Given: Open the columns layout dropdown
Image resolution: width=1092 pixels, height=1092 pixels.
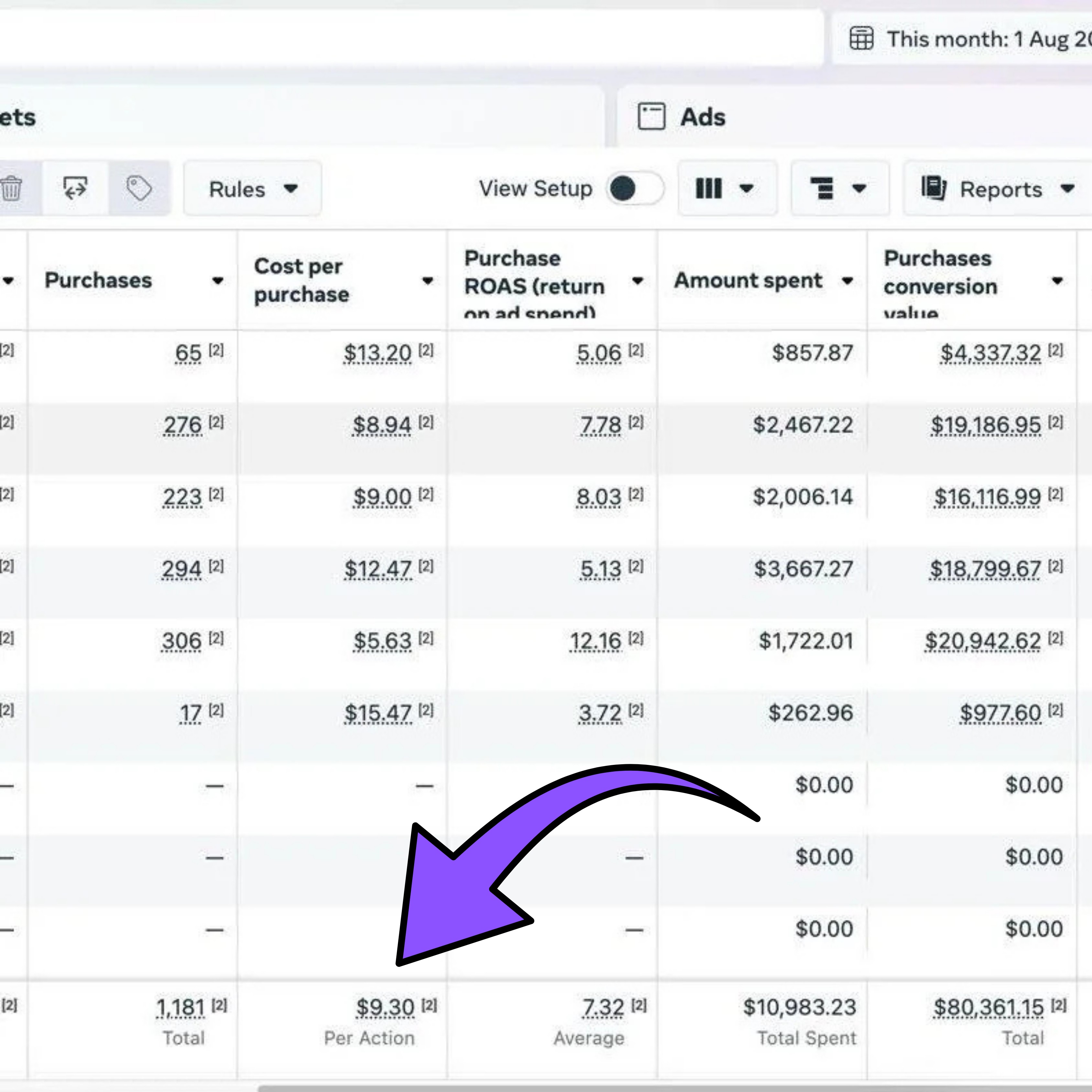Looking at the screenshot, I should coord(727,188).
